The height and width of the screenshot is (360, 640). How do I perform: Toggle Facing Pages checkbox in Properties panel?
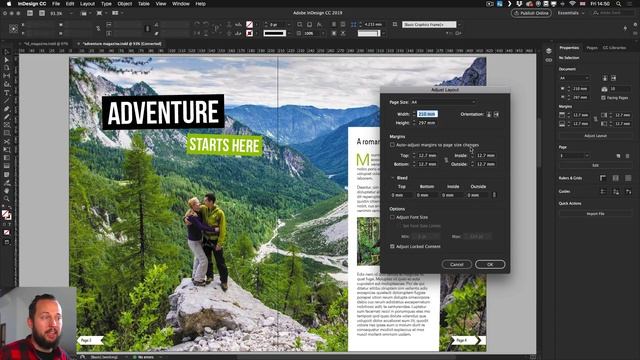(603, 98)
